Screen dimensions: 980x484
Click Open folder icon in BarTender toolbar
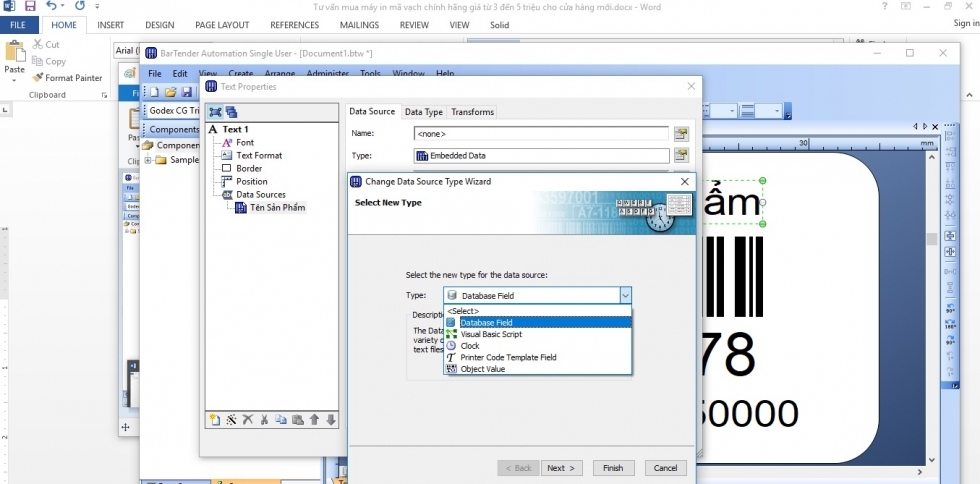(x=170, y=92)
